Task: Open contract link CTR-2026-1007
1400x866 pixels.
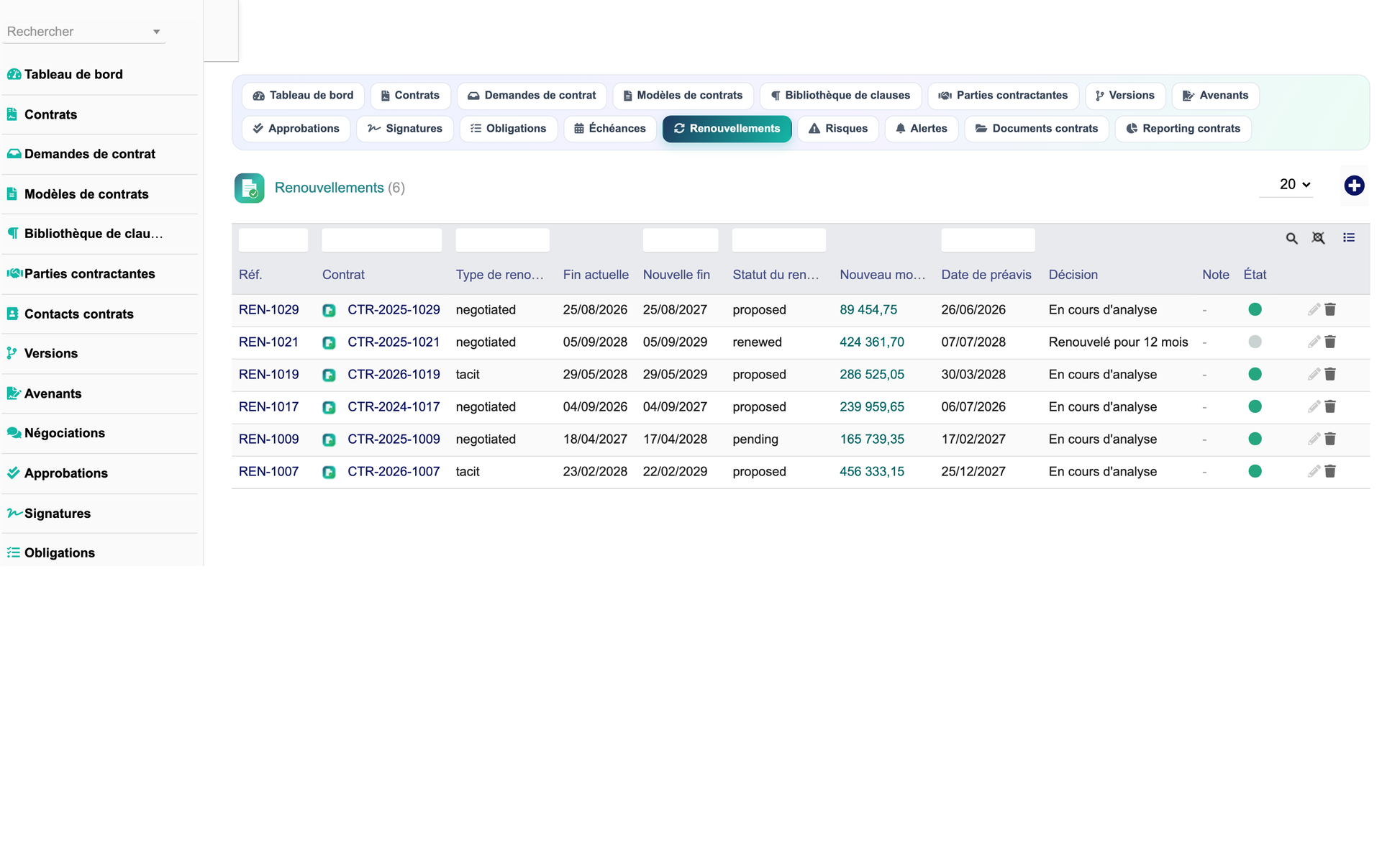Action: point(394,472)
